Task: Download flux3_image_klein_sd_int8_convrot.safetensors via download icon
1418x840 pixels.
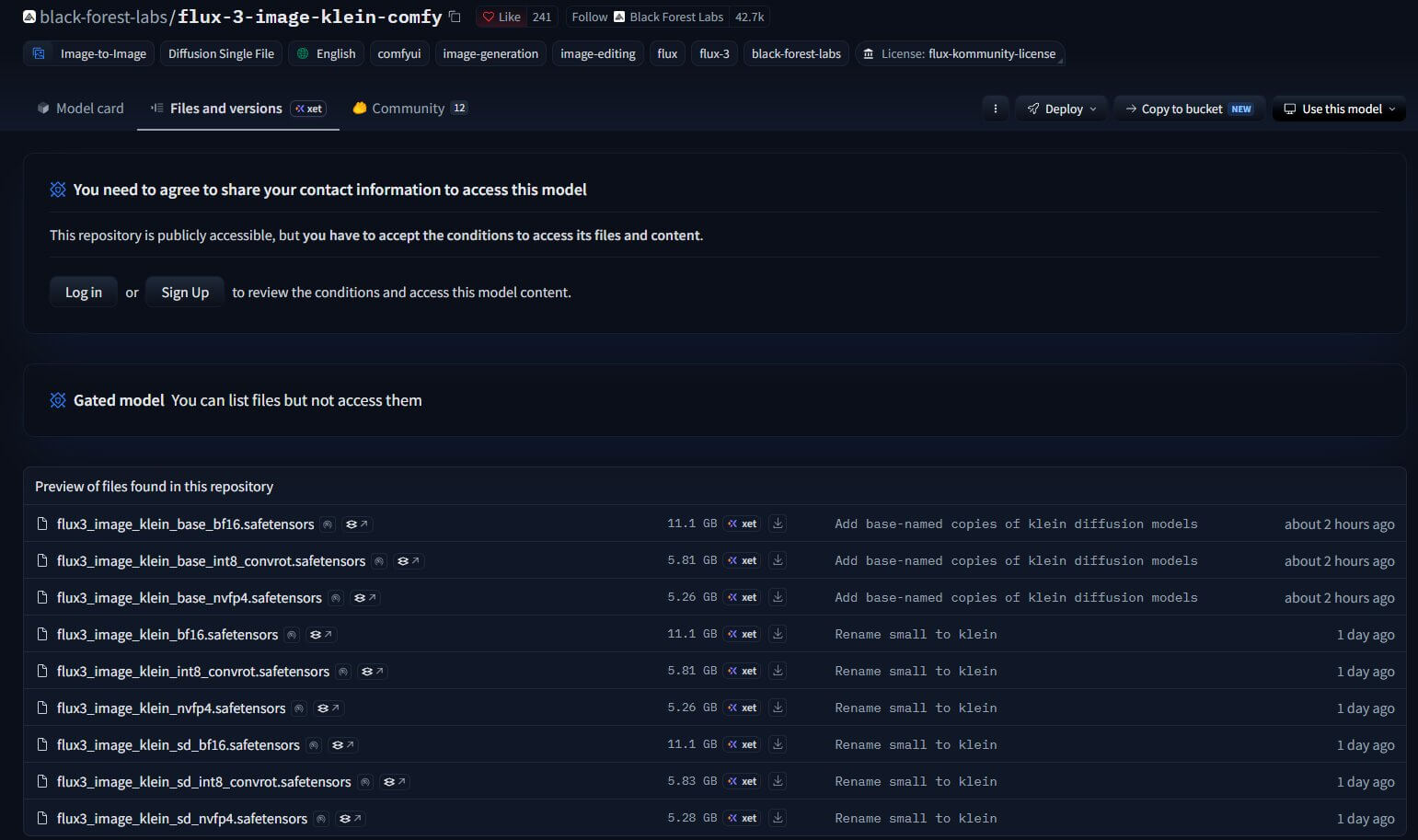Action: (778, 781)
